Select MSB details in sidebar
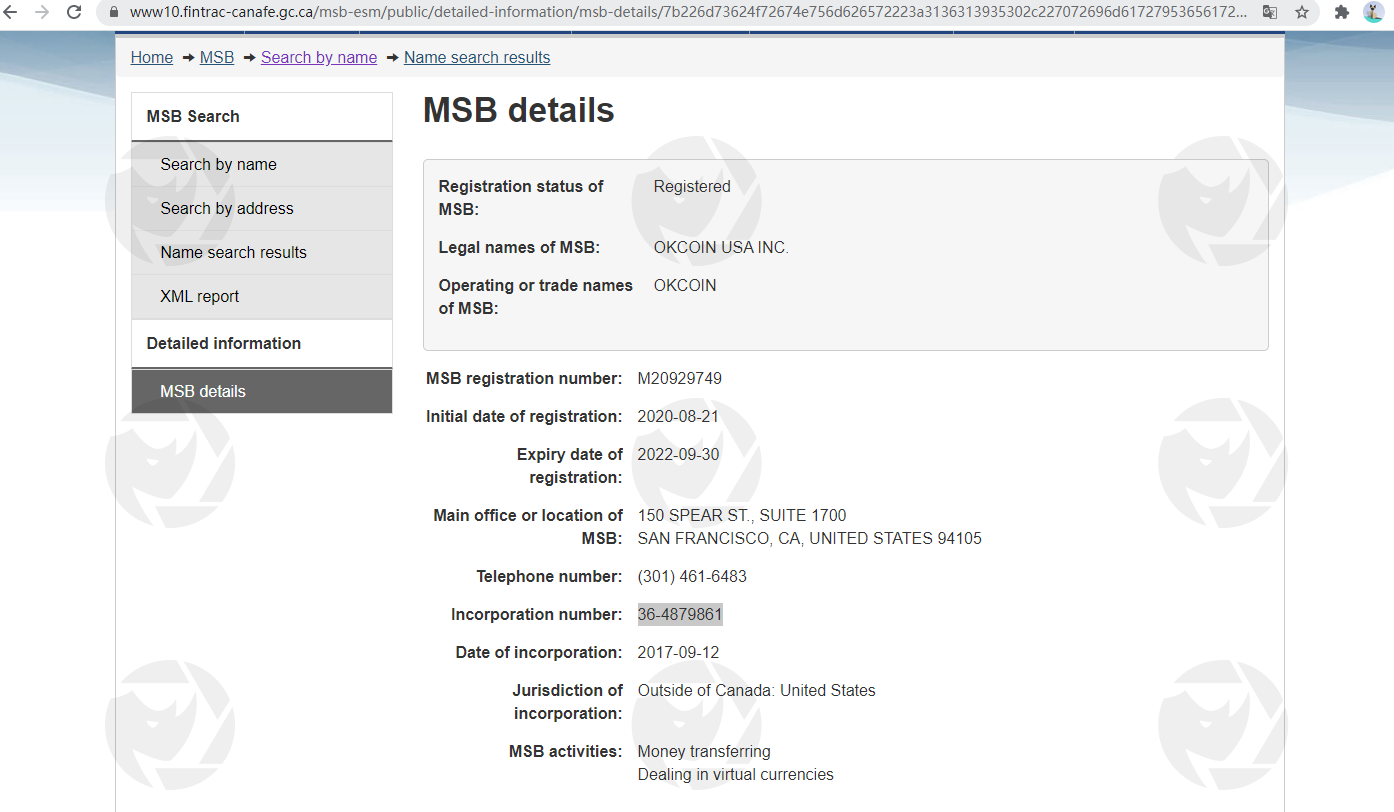 click(203, 391)
